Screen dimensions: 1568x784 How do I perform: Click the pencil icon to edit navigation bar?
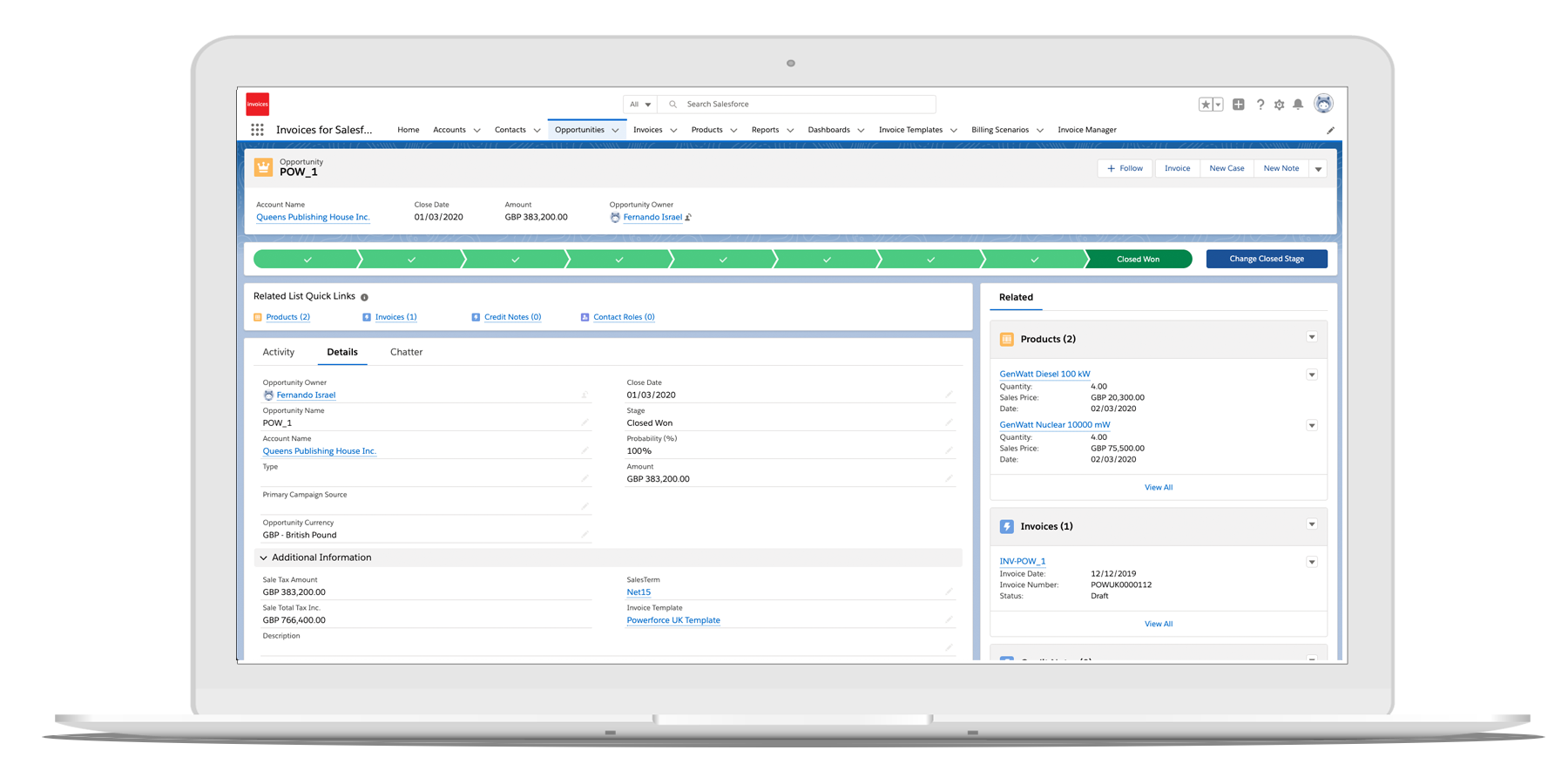pos(1330,131)
